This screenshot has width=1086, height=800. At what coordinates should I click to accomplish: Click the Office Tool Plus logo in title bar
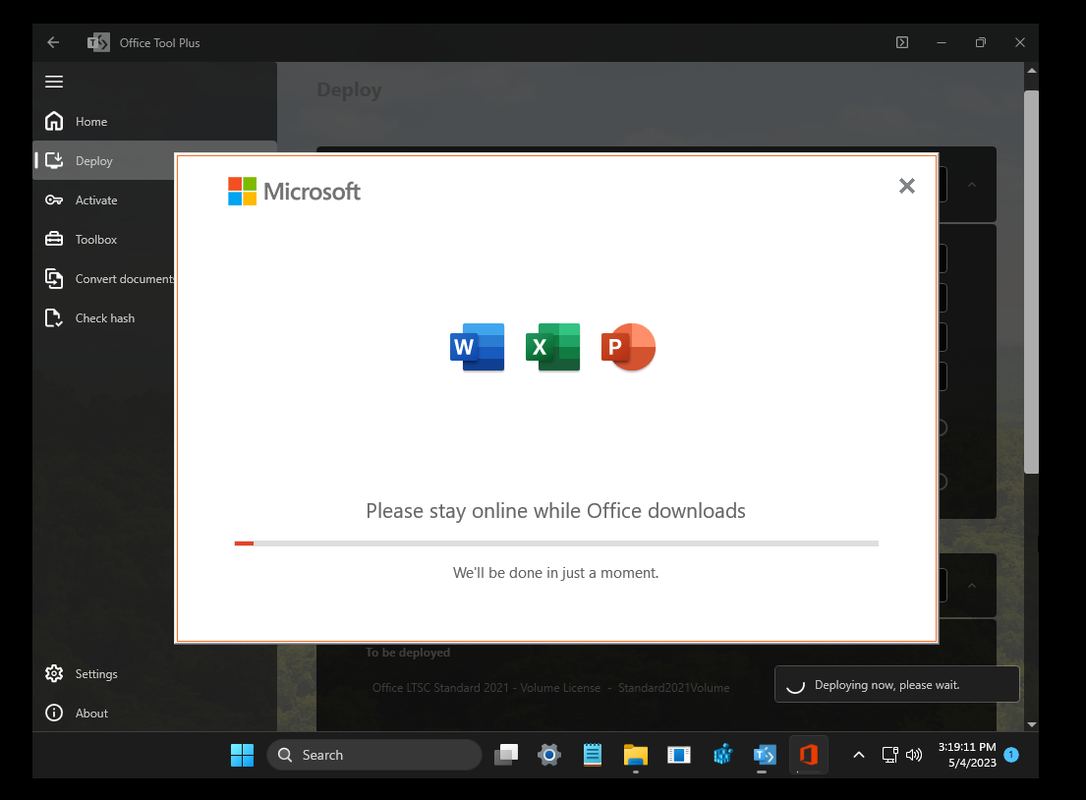pos(98,42)
